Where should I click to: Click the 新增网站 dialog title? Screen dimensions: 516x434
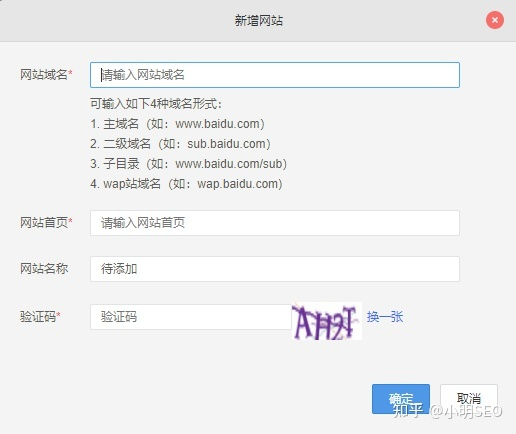tap(259, 21)
